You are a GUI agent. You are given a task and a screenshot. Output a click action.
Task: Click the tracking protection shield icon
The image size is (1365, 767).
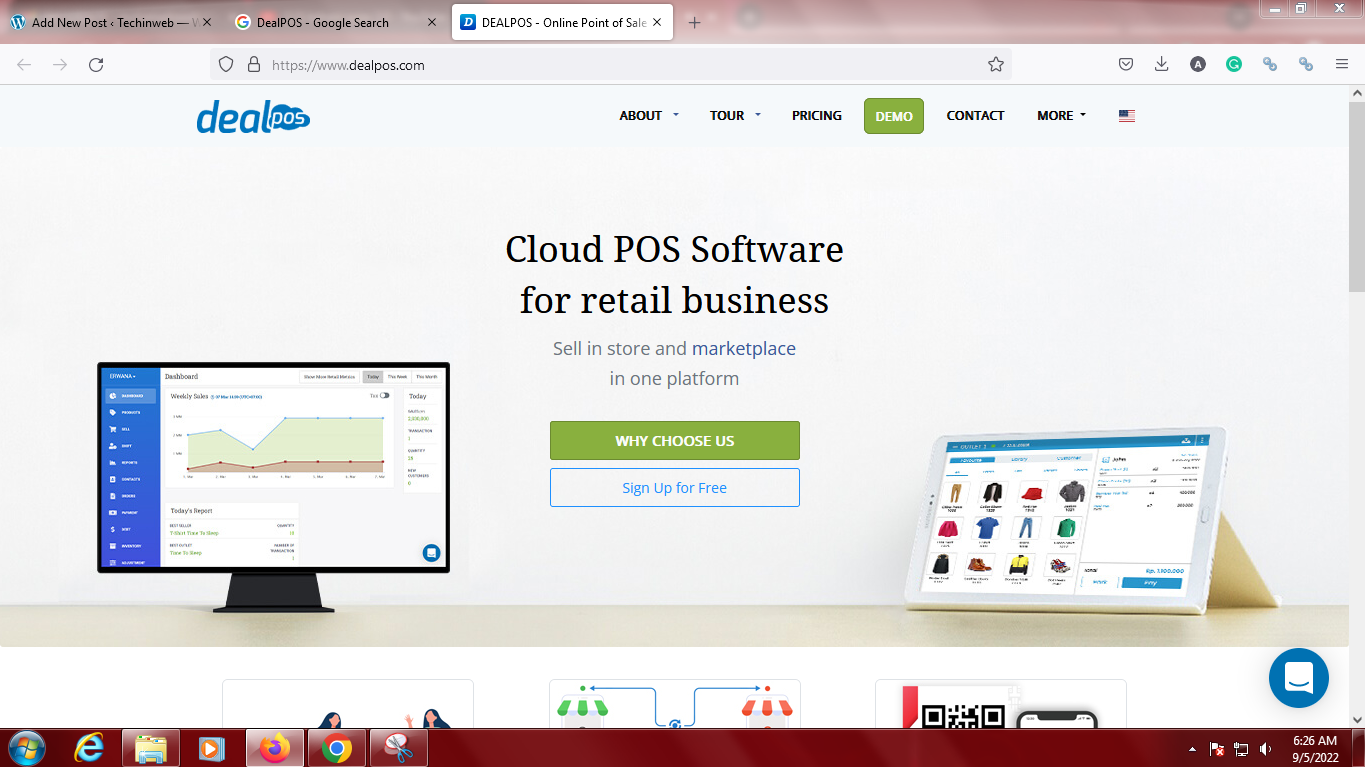(x=226, y=64)
